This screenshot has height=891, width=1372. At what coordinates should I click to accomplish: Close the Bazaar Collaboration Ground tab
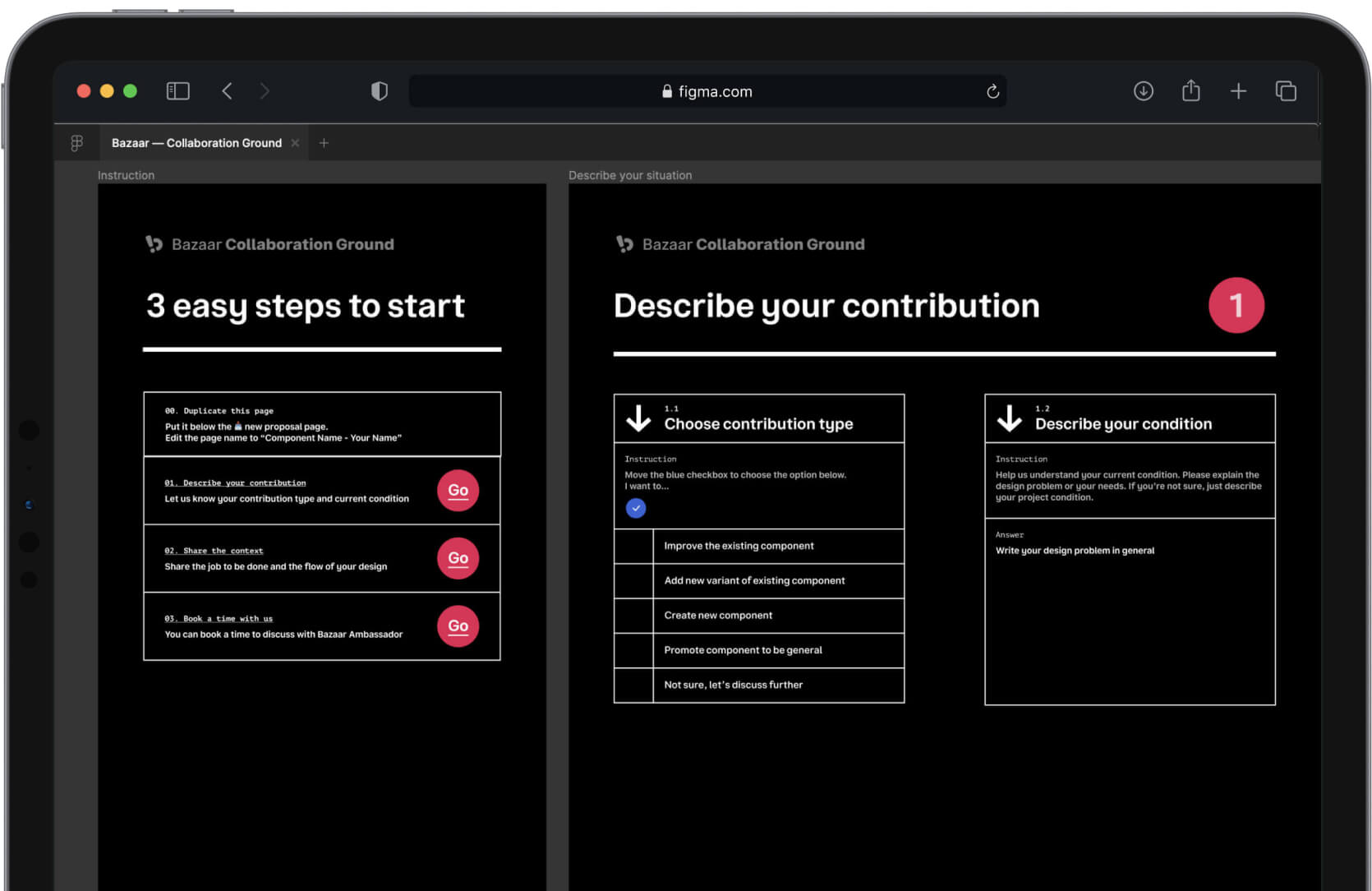tap(295, 143)
